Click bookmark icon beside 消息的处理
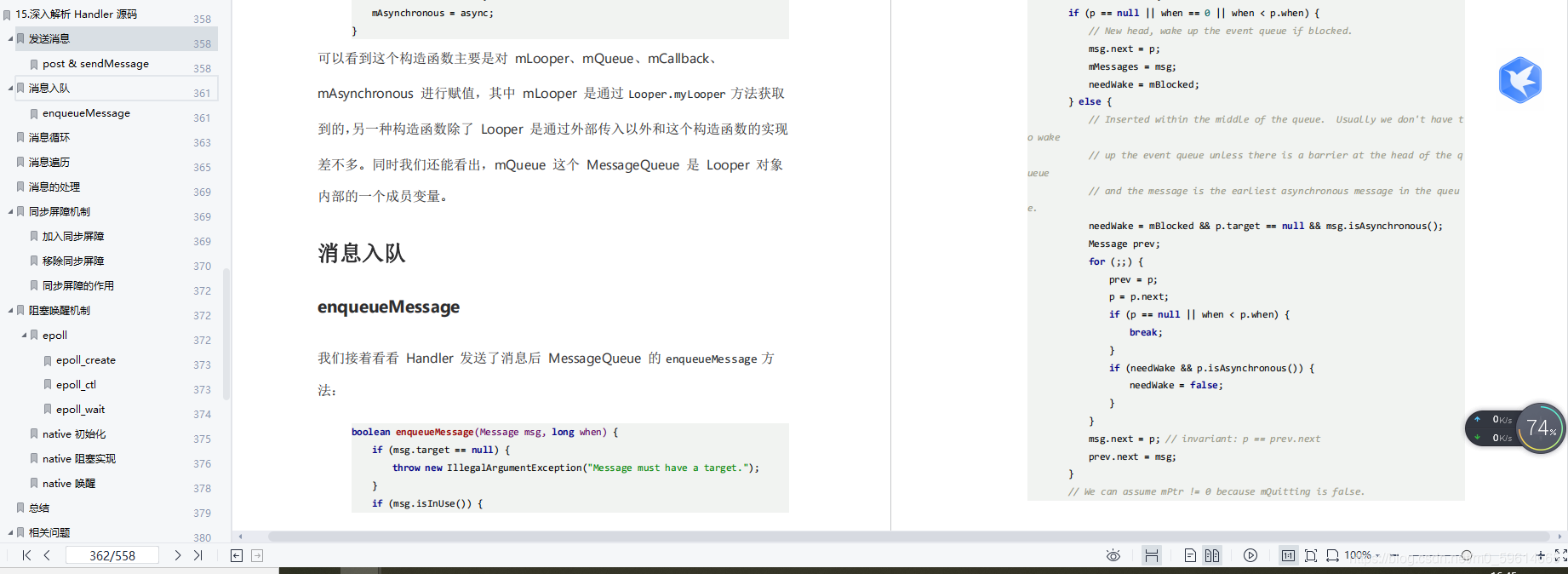 pos(20,187)
